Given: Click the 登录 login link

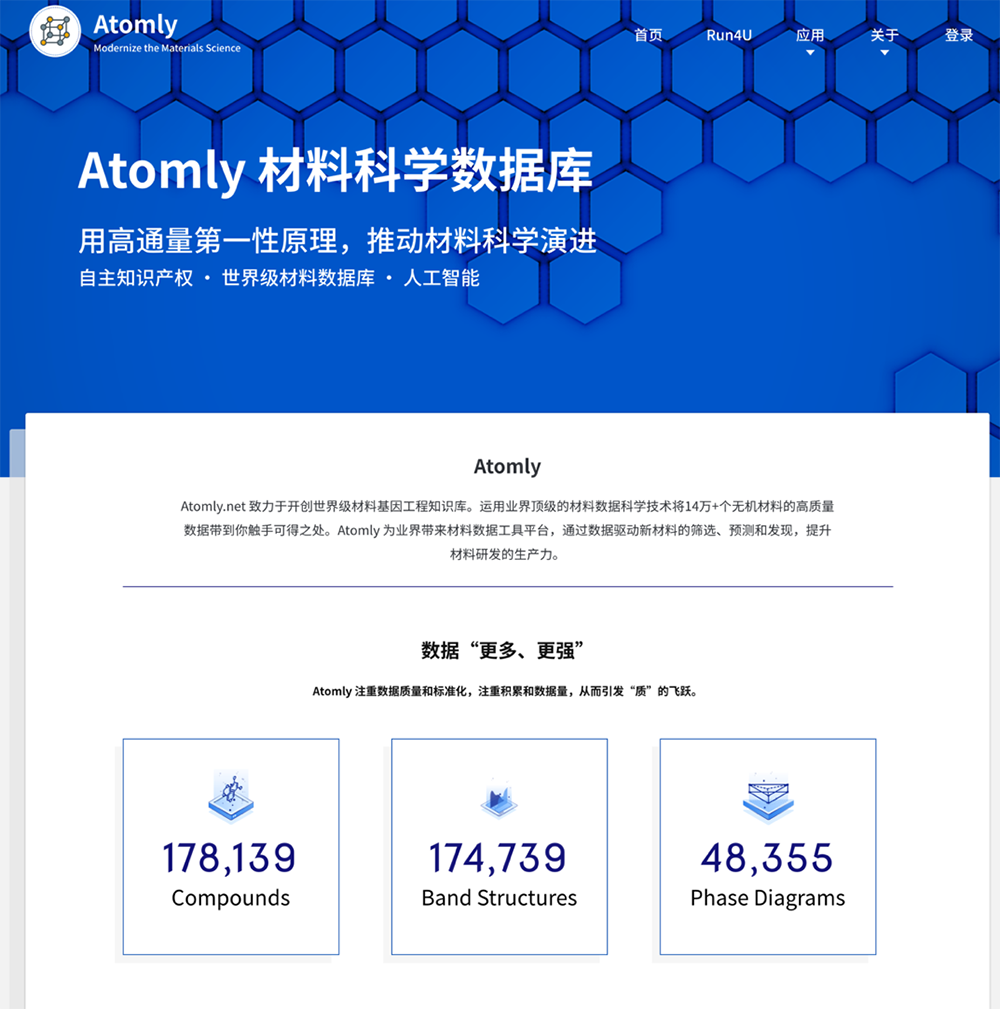Looking at the screenshot, I should (x=958, y=35).
